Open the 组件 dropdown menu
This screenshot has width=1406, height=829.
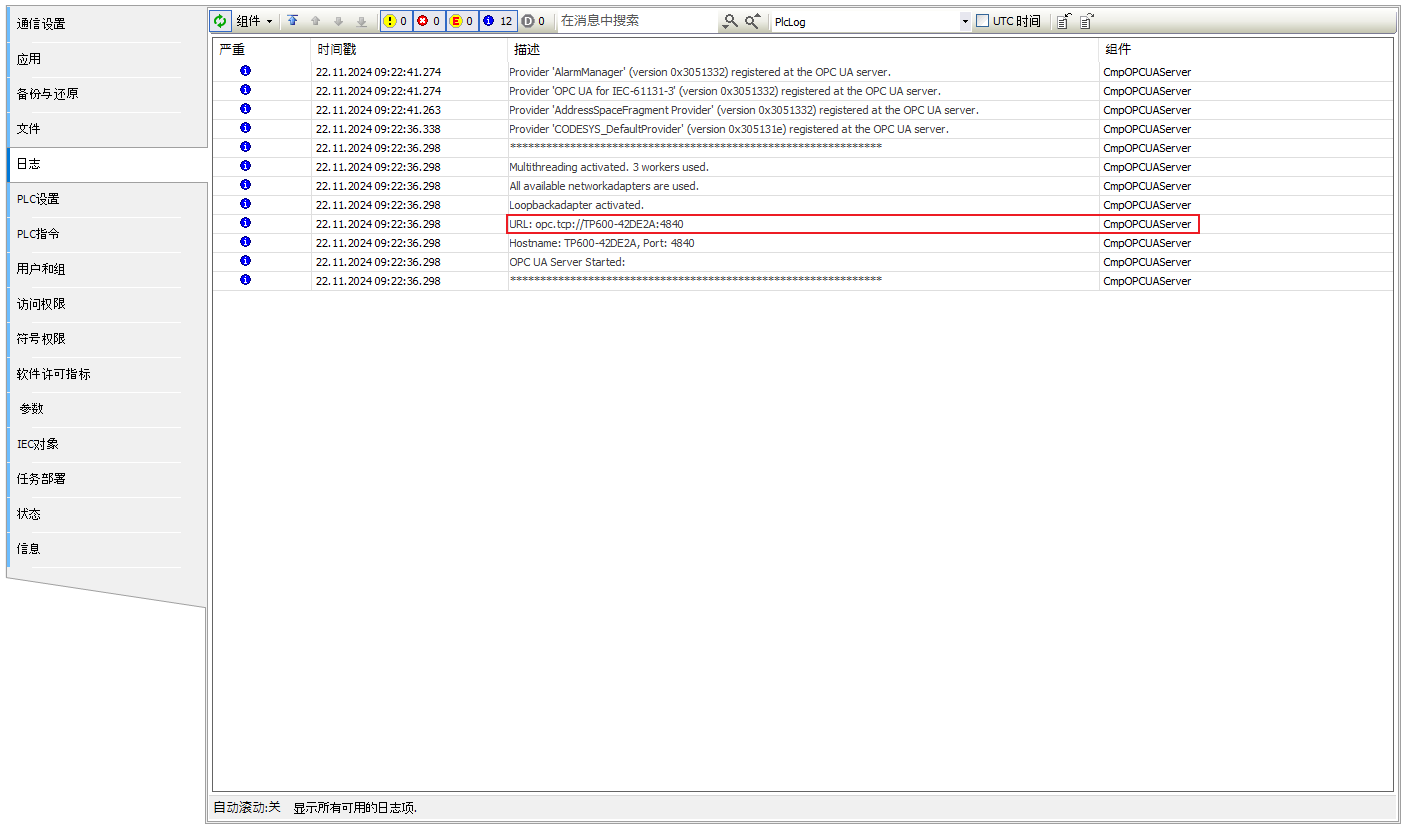pos(254,21)
